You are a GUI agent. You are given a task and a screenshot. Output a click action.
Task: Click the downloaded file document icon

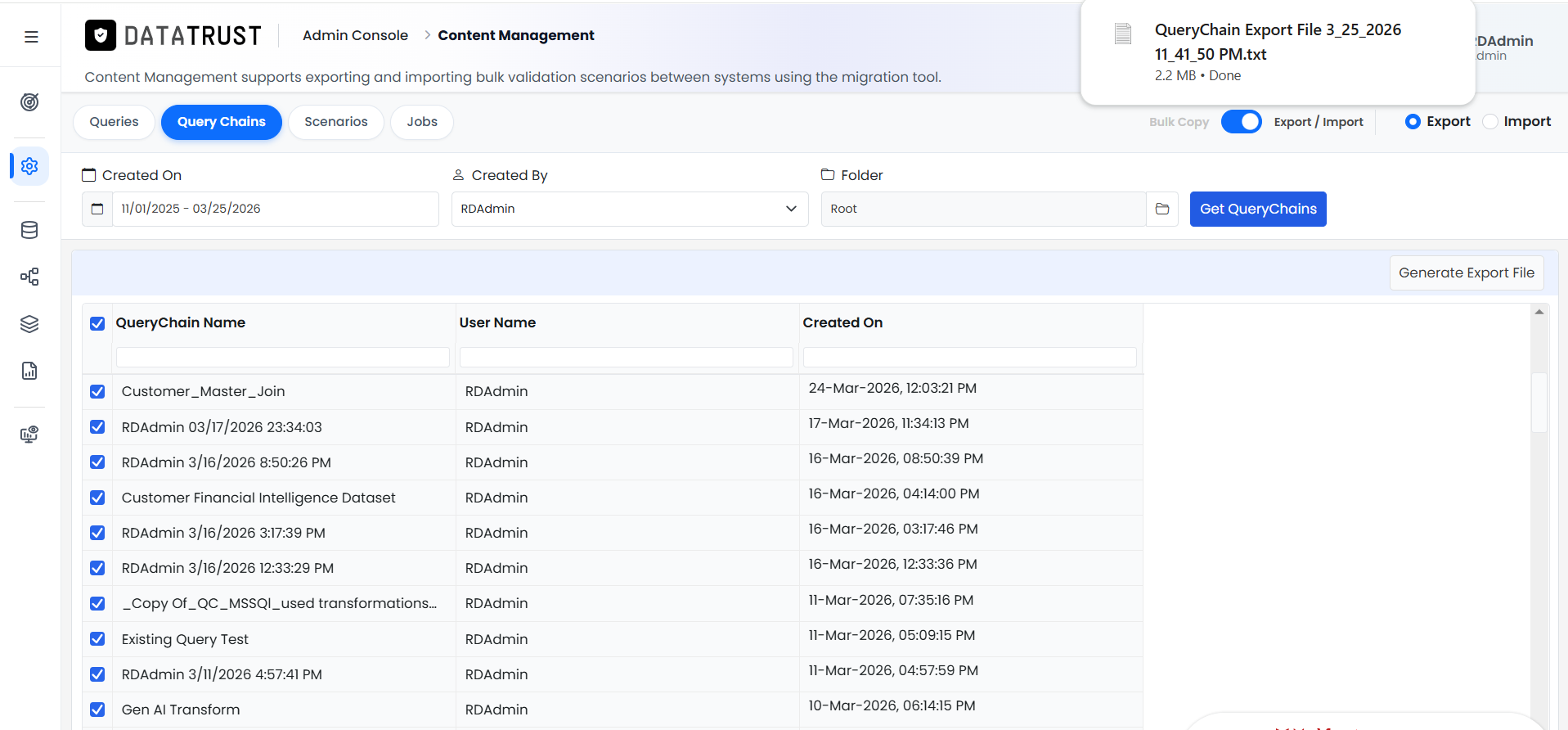pos(1123,34)
